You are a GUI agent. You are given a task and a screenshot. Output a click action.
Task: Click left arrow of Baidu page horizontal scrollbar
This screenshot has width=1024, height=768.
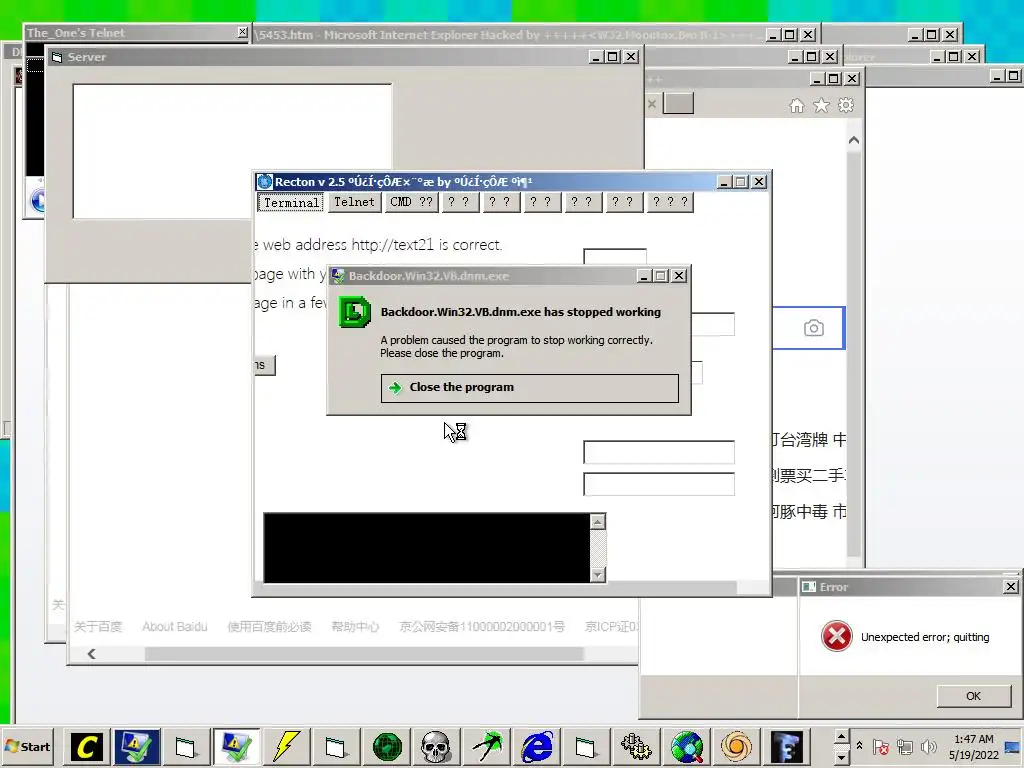tap(91, 654)
